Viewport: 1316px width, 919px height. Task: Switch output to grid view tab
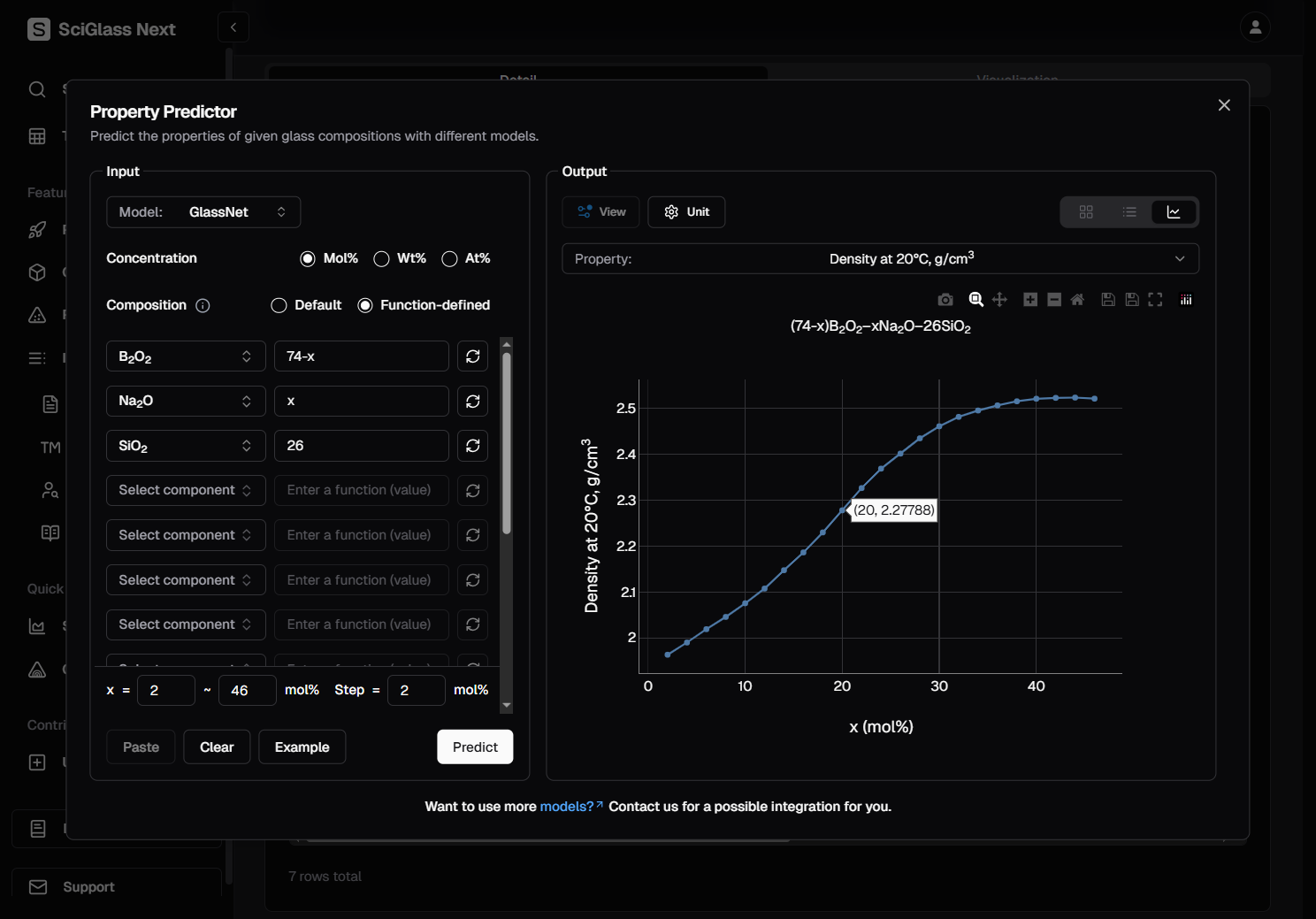(1086, 212)
